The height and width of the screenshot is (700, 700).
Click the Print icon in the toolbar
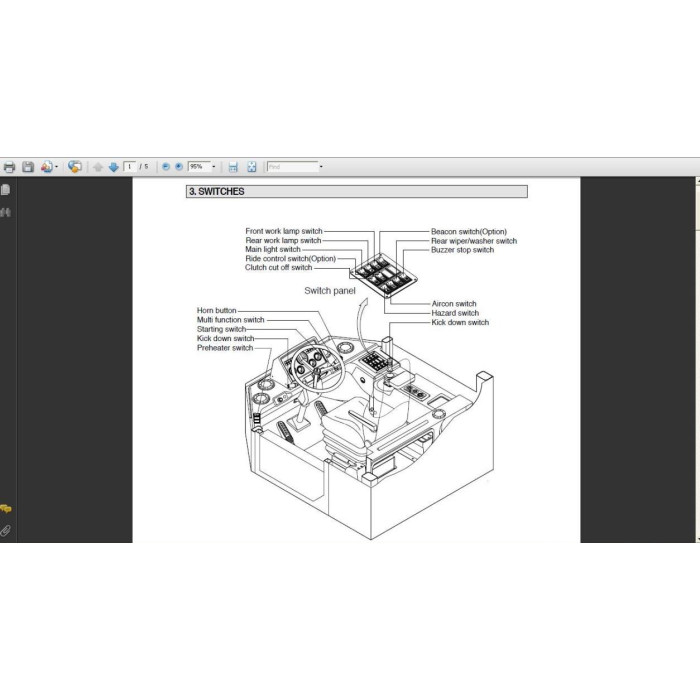[x=9, y=167]
